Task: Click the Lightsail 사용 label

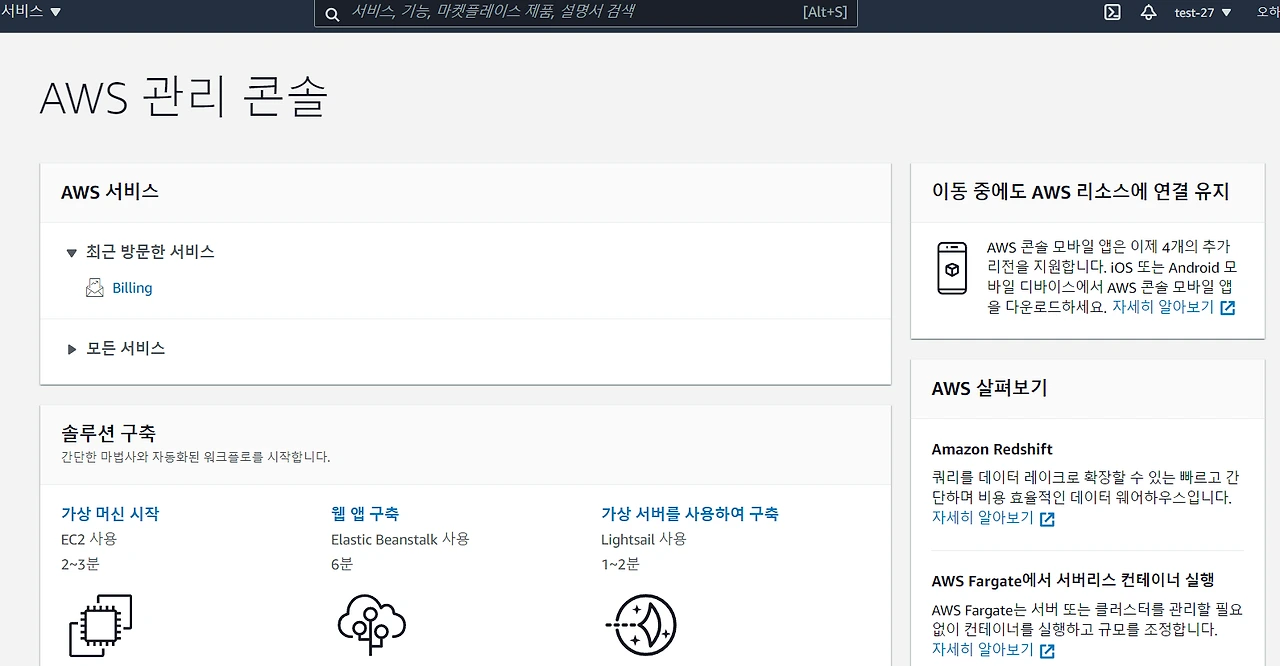Action: coord(644,539)
